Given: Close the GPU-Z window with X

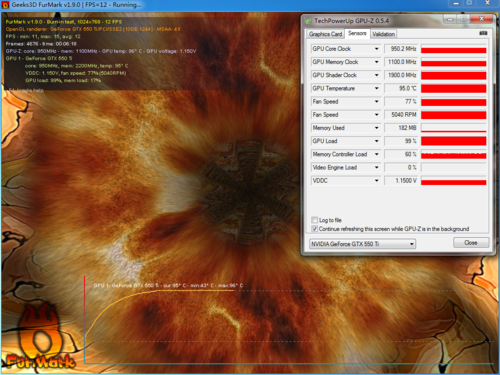Looking at the screenshot, I should 481,19.
